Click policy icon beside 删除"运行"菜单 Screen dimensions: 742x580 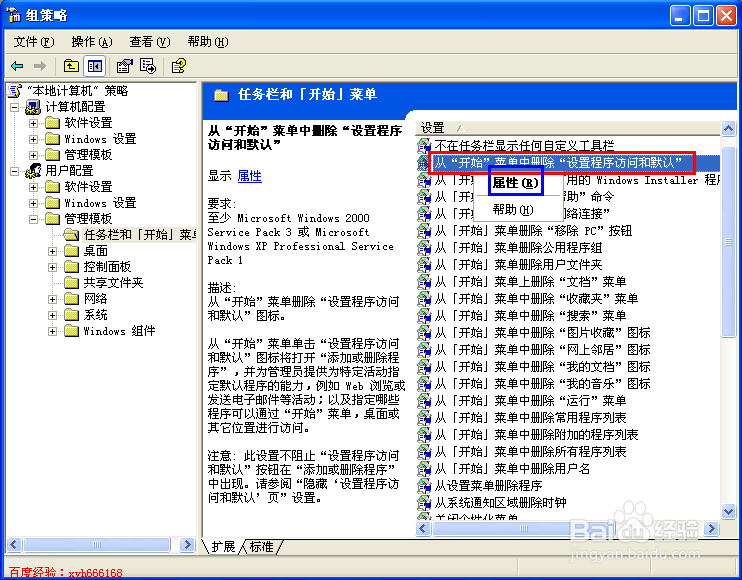[424, 401]
